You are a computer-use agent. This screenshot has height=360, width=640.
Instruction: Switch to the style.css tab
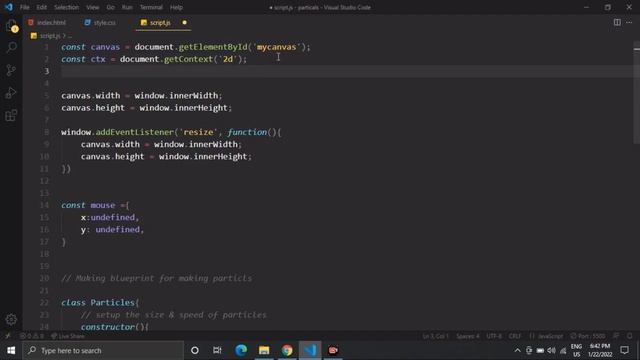point(100,22)
